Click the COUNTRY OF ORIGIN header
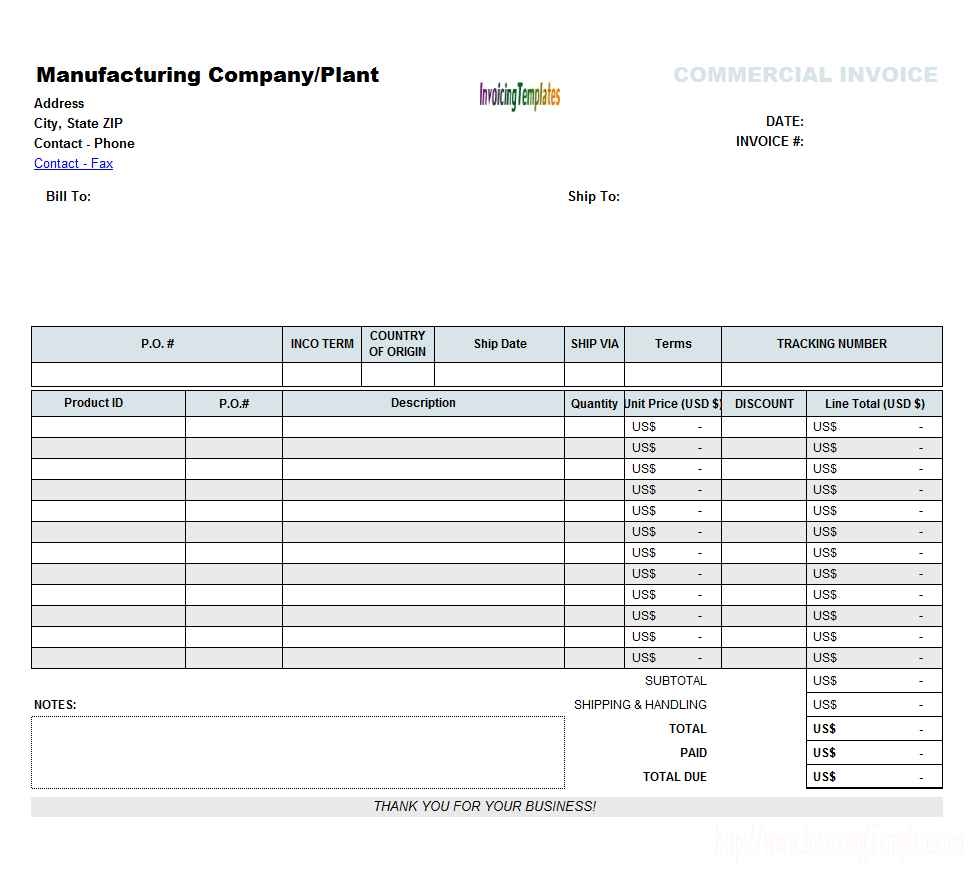Viewport: 974px width, 878px height. click(x=397, y=344)
